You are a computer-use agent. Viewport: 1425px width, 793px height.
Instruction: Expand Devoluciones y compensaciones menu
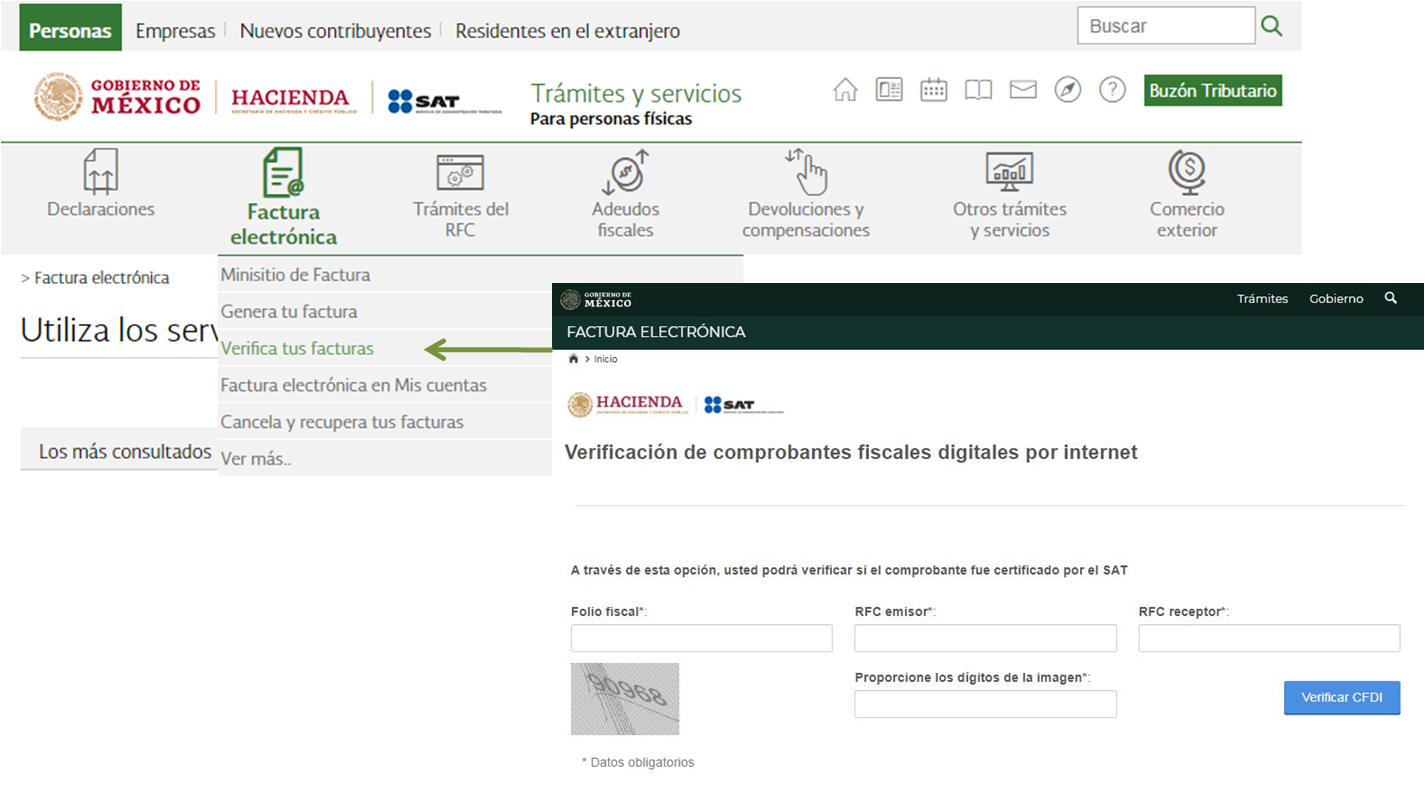click(806, 195)
